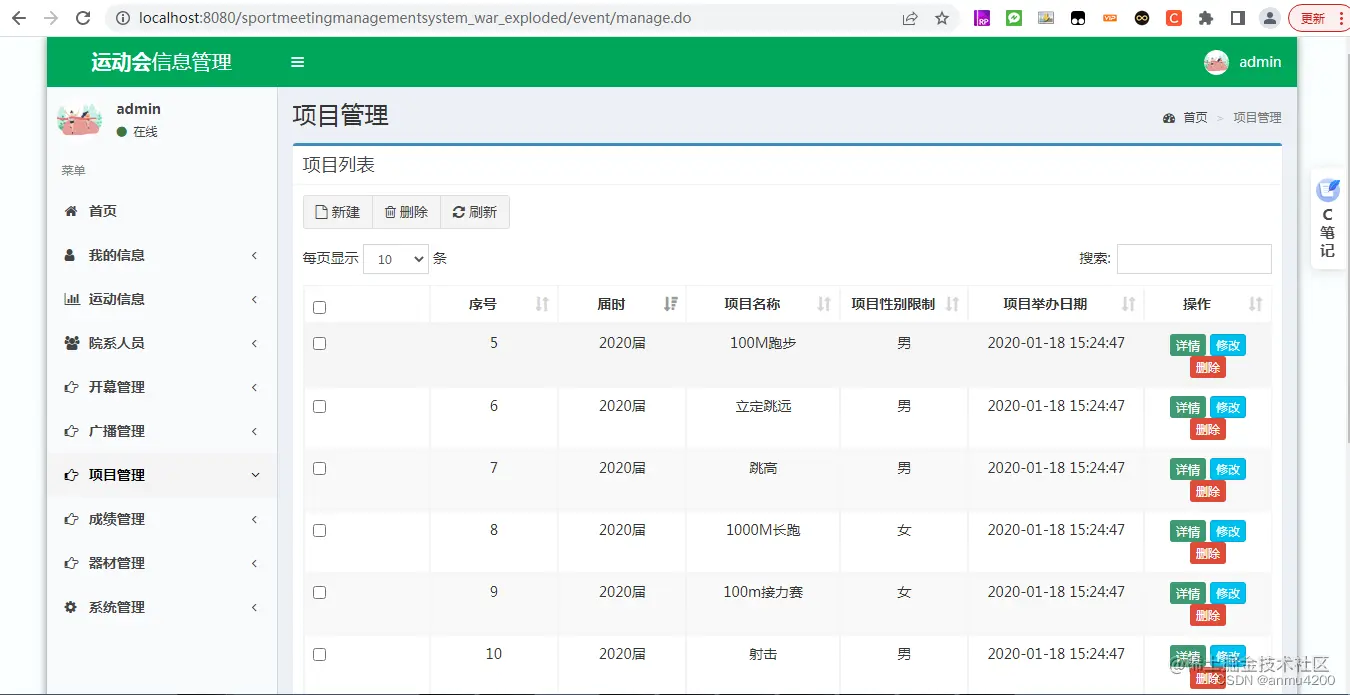Bookmark this page with star icon
The width and height of the screenshot is (1350, 695).
(x=942, y=18)
